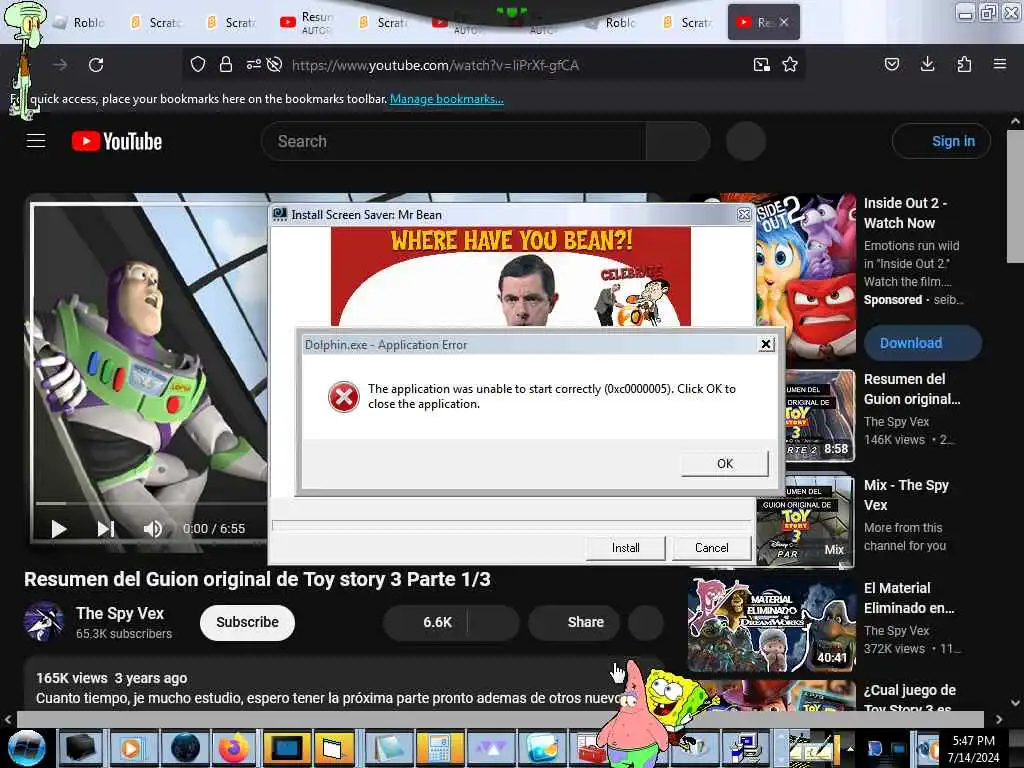Click the horizontal scrollbar right arrow

coord(999,720)
